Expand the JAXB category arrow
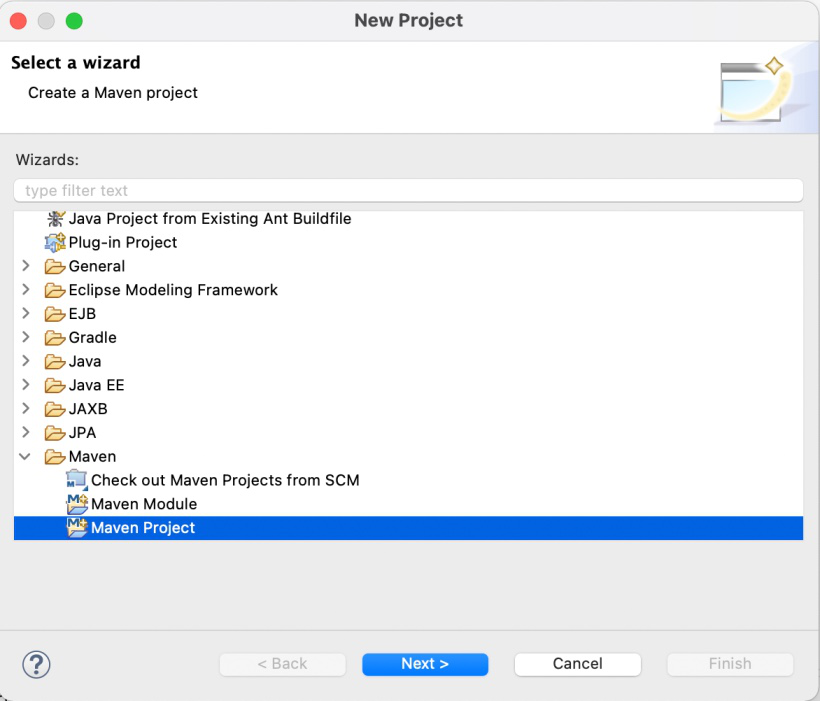 (26, 409)
